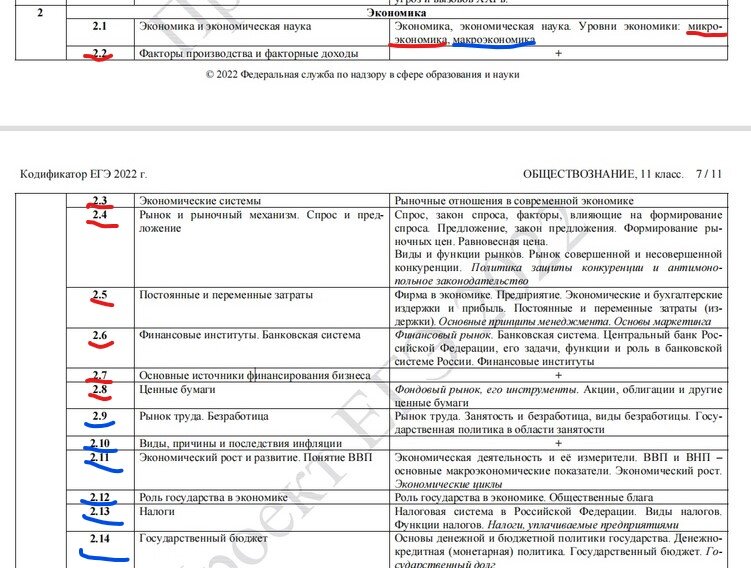Select the code cell '2.10'

[x=100, y=443]
